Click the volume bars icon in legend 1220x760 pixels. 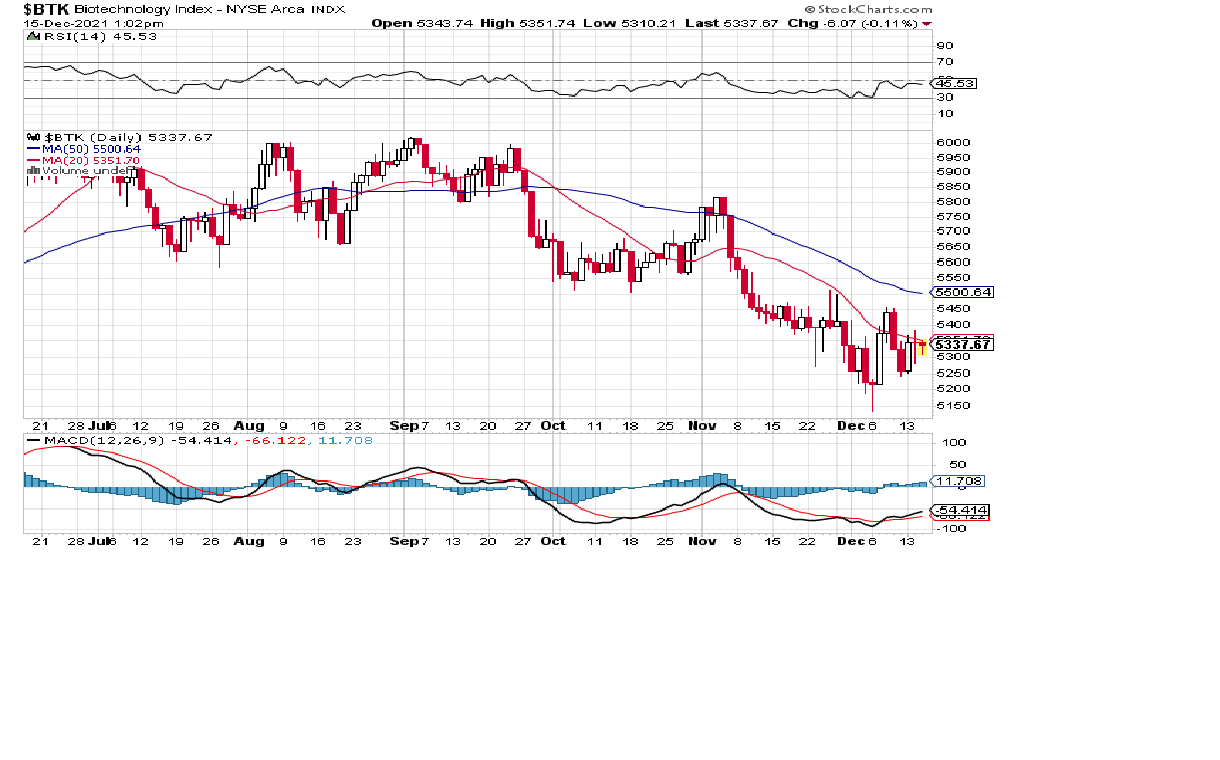31,171
